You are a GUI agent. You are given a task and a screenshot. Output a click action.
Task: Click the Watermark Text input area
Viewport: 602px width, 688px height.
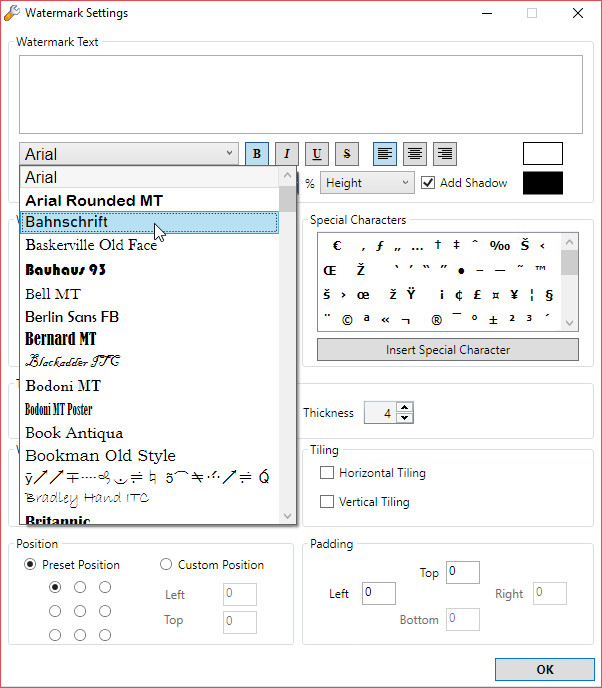pos(300,94)
